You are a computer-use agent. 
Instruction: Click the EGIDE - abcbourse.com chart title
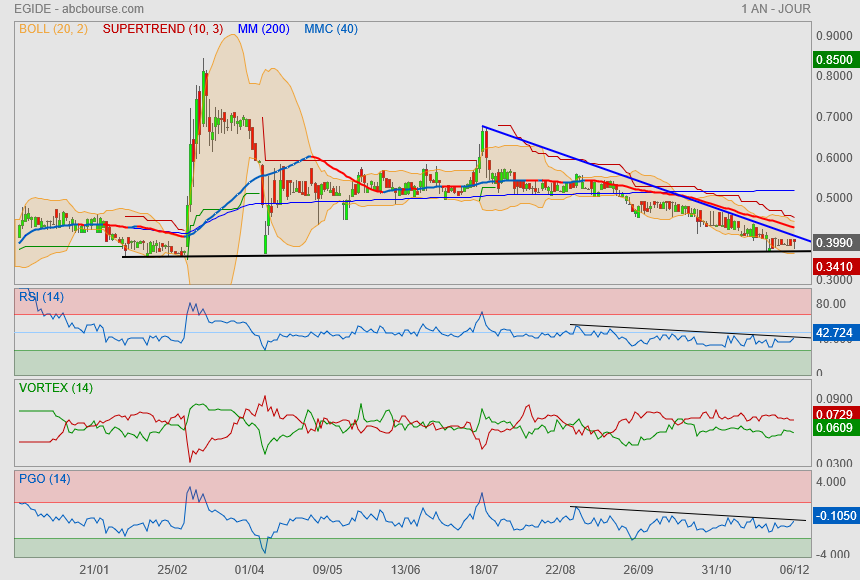(x=79, y=9)
